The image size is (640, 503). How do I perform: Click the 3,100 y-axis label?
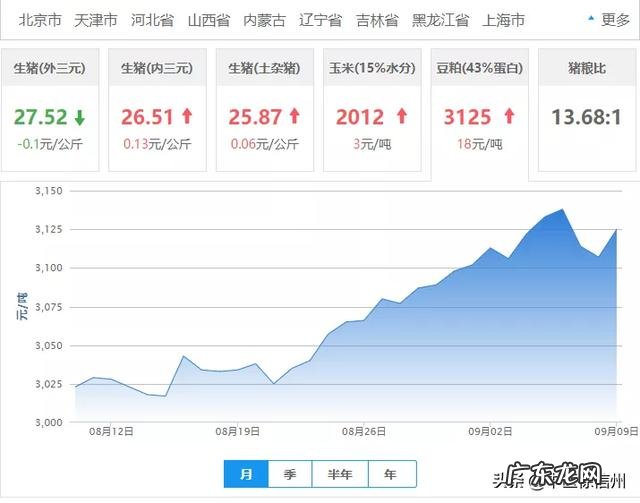(49, 268)
